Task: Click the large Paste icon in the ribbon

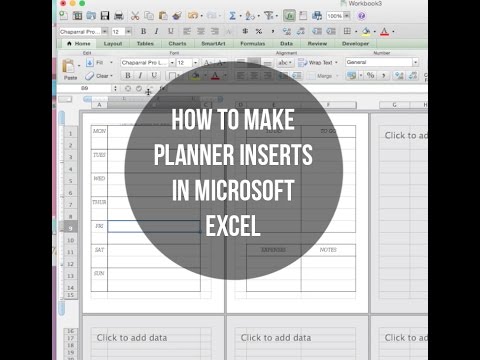Action: (x=69, y=66)
